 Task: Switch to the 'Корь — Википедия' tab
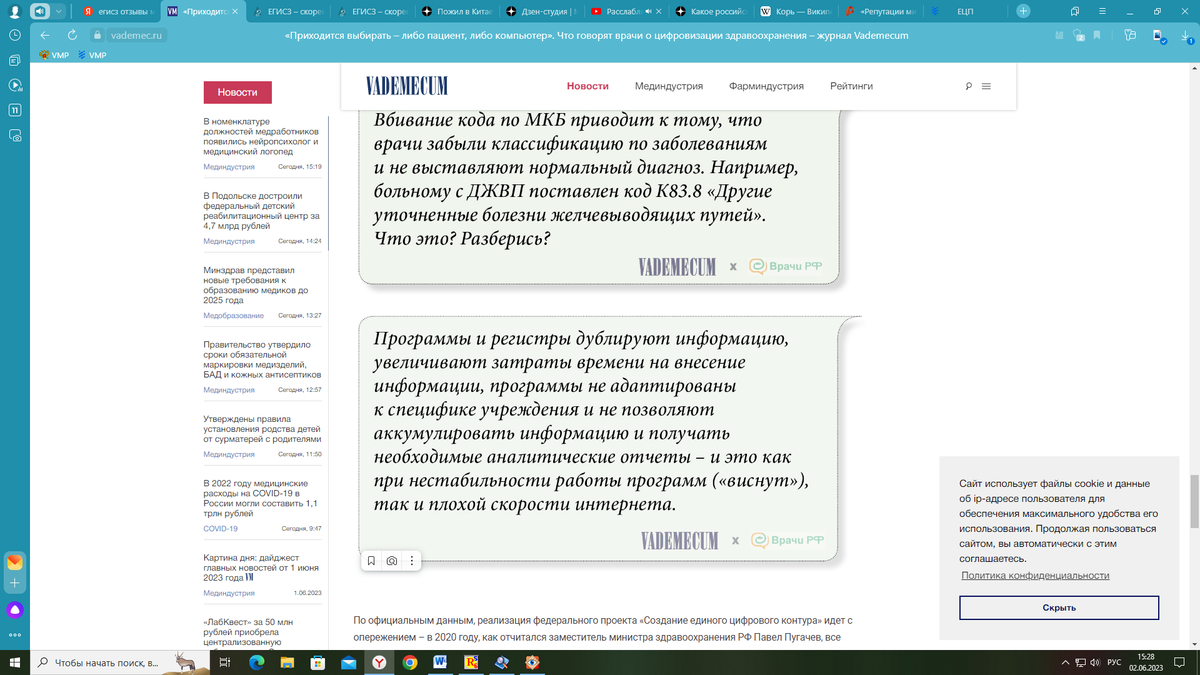point(796,11)
